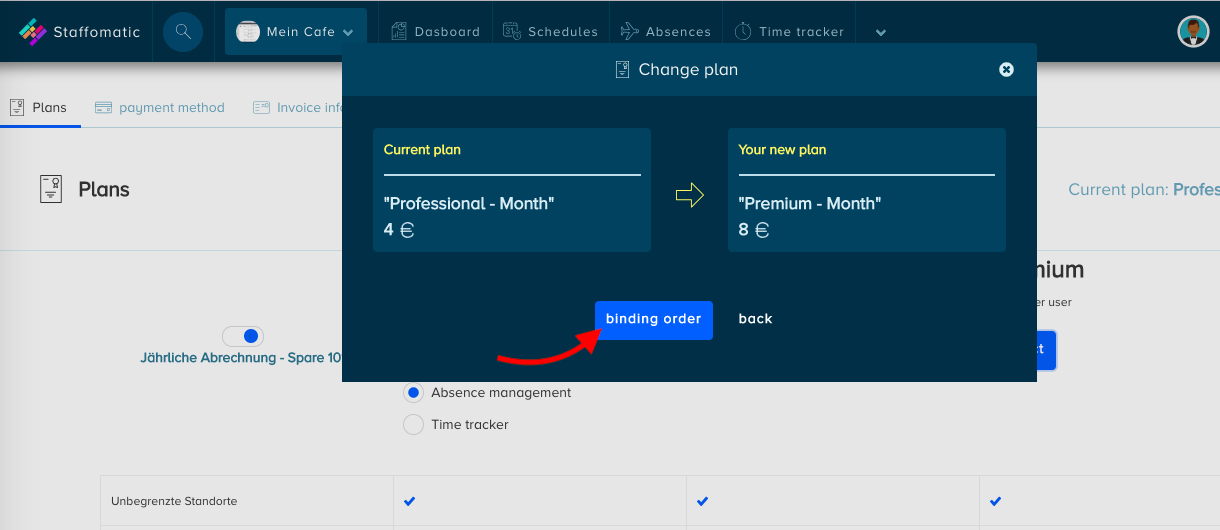The image size is (1220, 530).
Task: Click the Change plan dialog title
Action: pos(688,70)
